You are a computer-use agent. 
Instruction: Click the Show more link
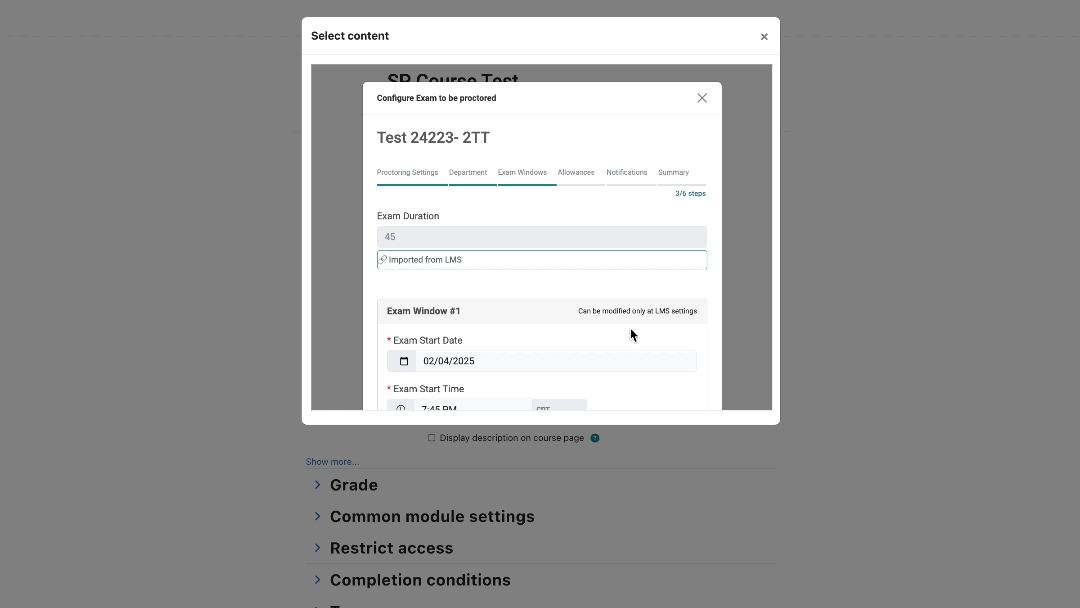(332, 462)
